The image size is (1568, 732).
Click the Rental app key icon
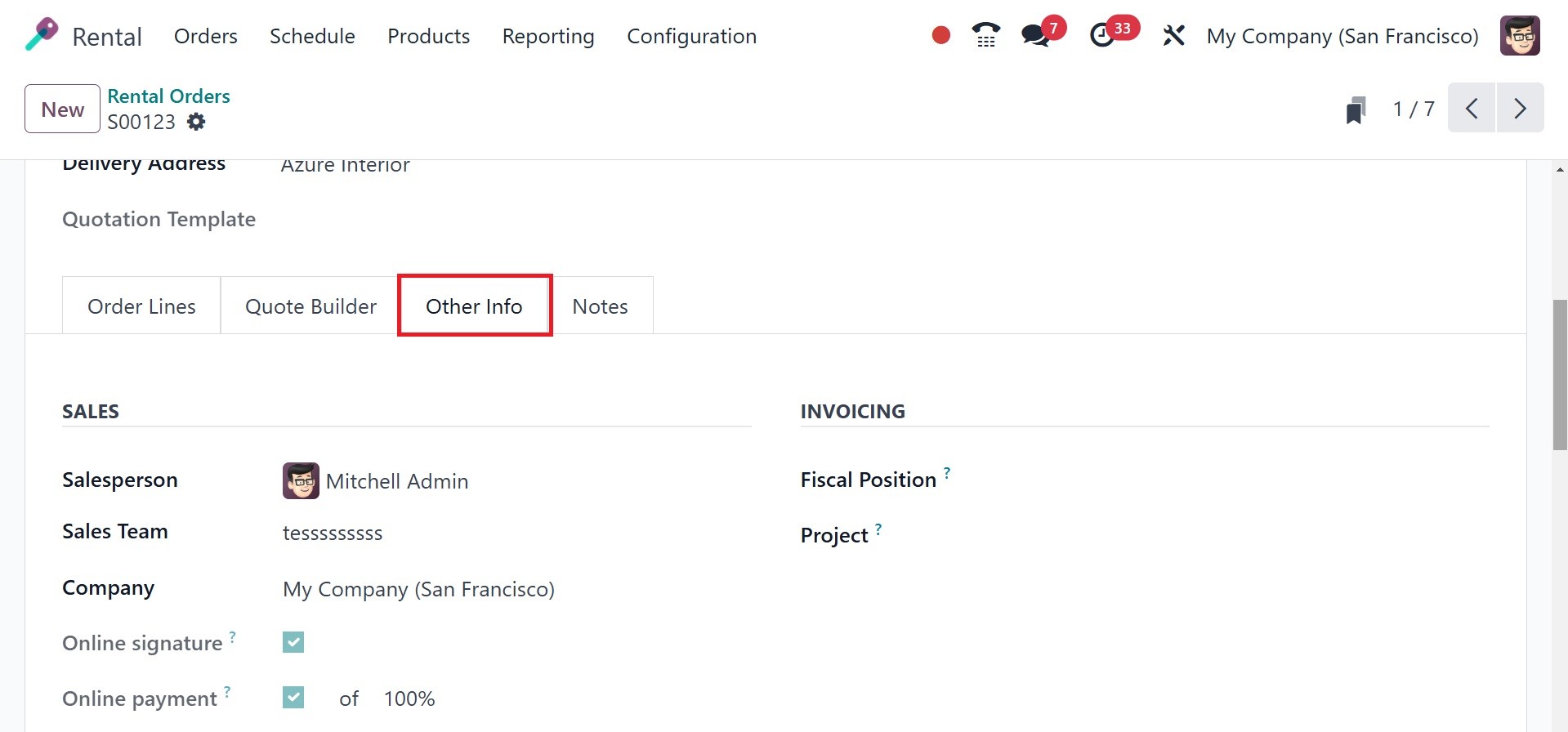tap(42, 35)
